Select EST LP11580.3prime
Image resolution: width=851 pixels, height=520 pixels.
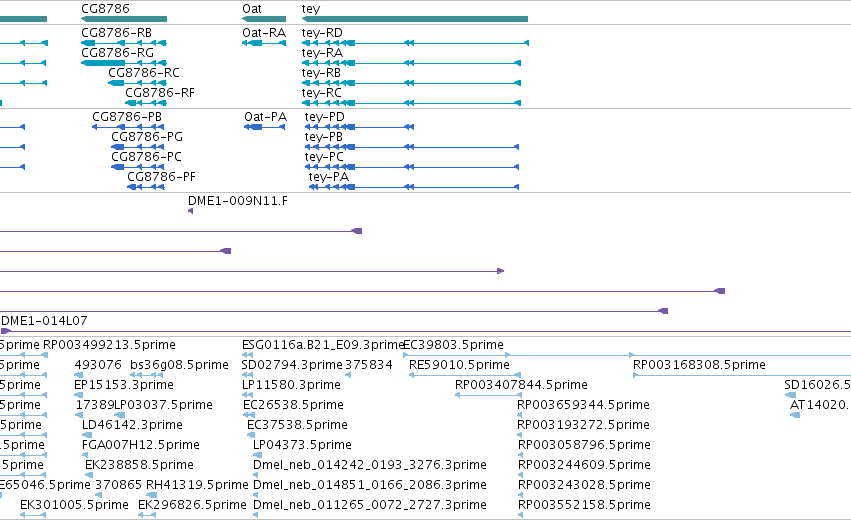point(291,385)
